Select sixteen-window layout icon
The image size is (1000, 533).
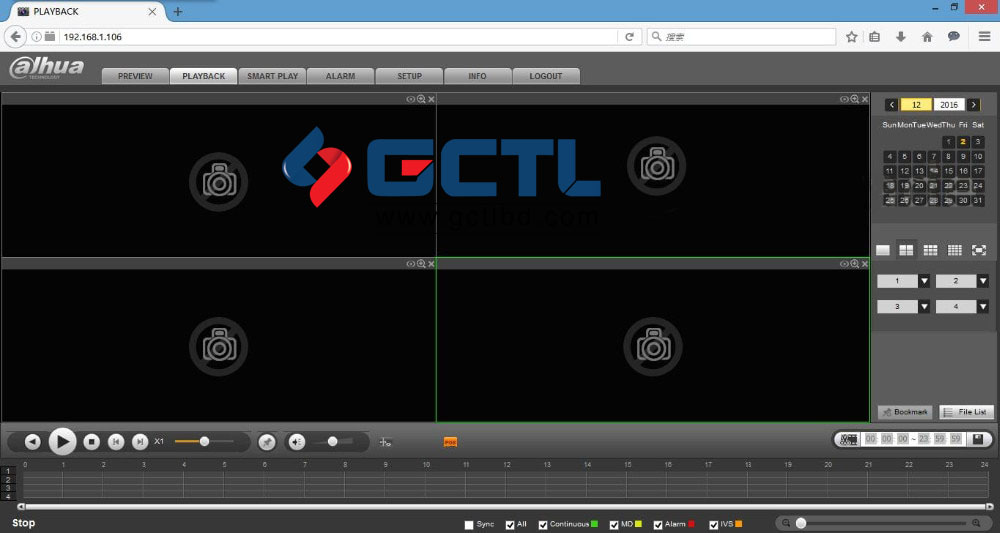(955, 251)
